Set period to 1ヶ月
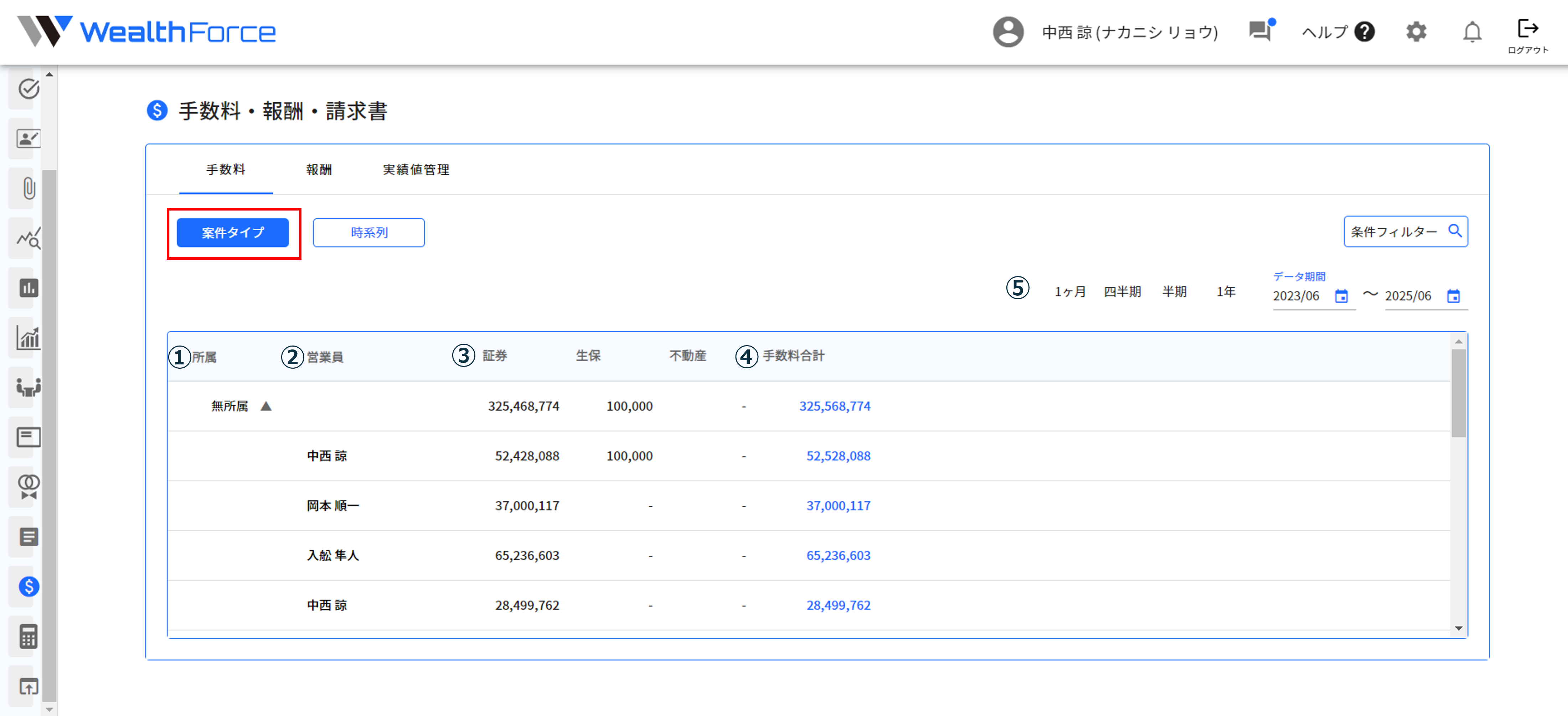The height and width of the screenshot is (716, 1568). 1071,292
